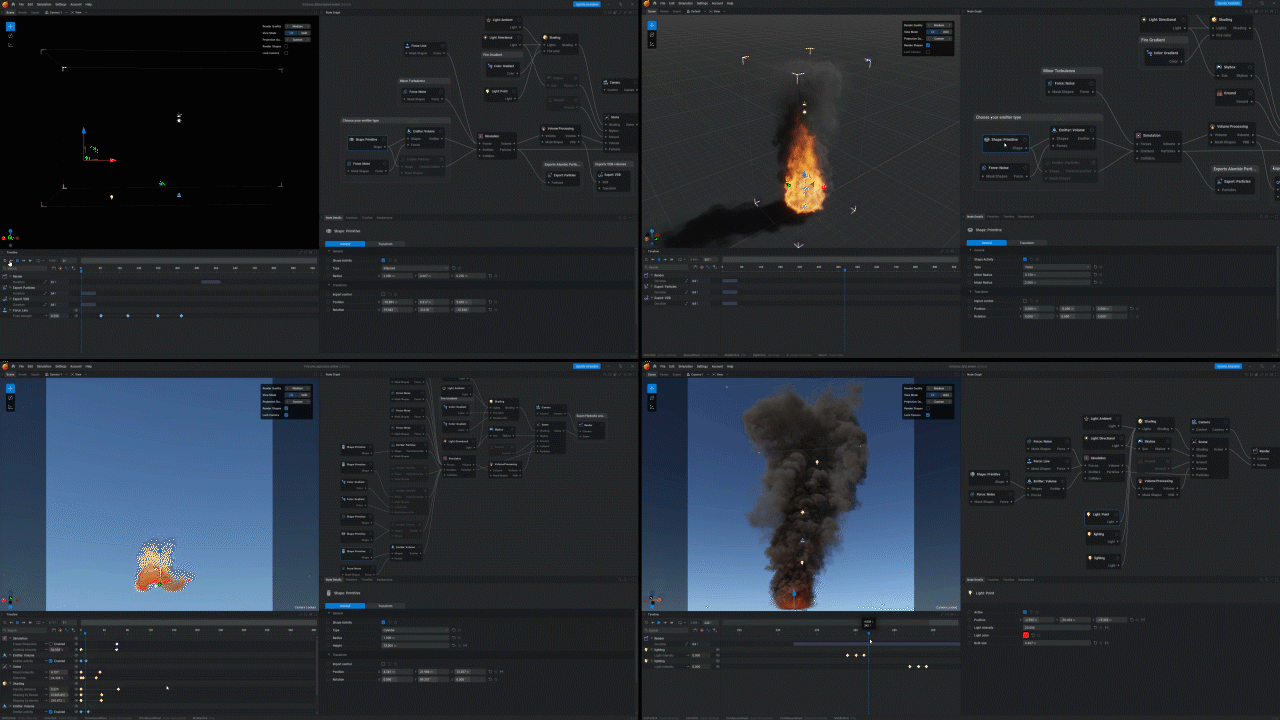1280x720 pixels.
Task: Select the scale tool in the fire-on-grid window
Action: click(x=651, y=44)
